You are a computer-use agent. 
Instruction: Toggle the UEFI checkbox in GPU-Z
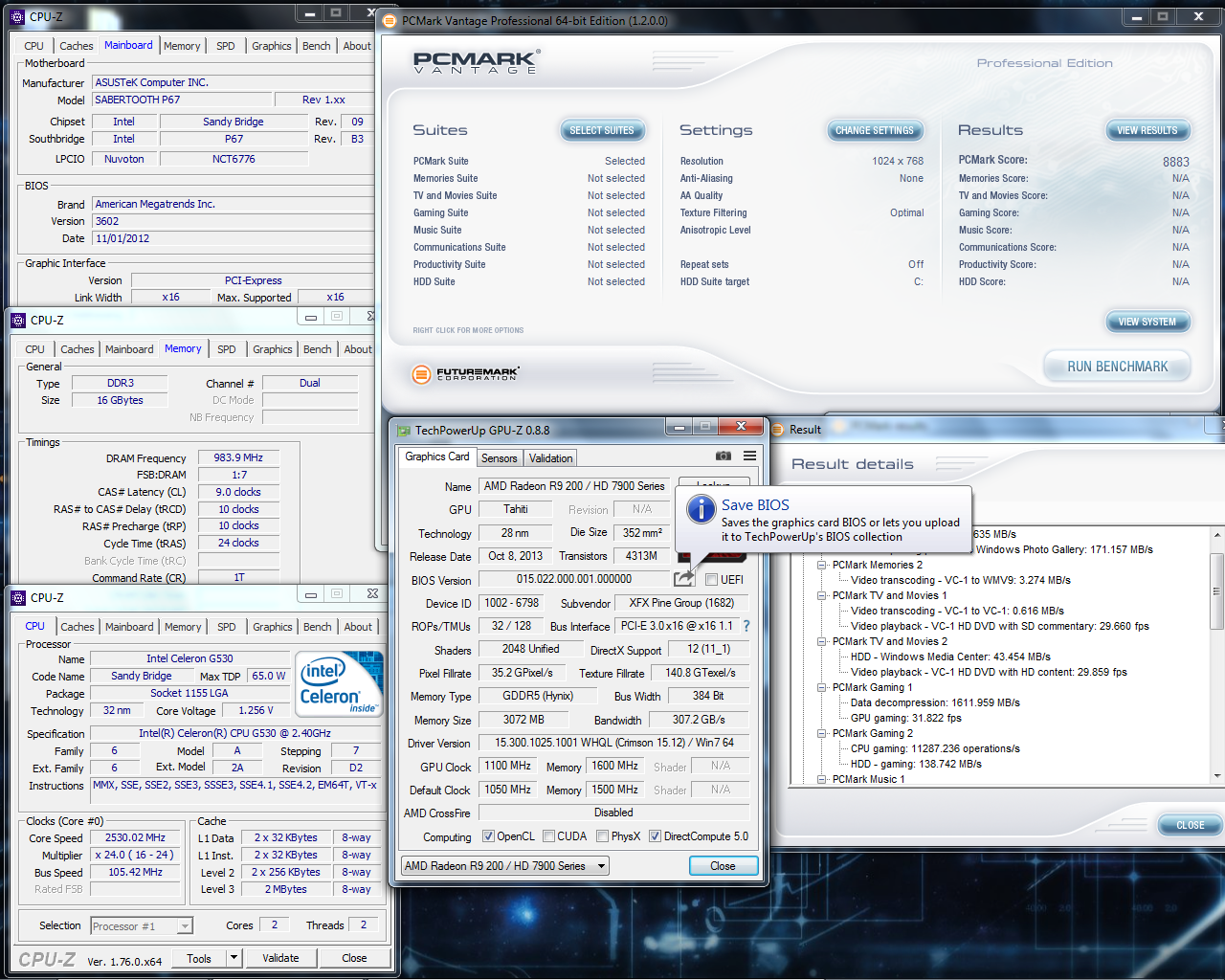pyautogui.click(x=711, y=579)
